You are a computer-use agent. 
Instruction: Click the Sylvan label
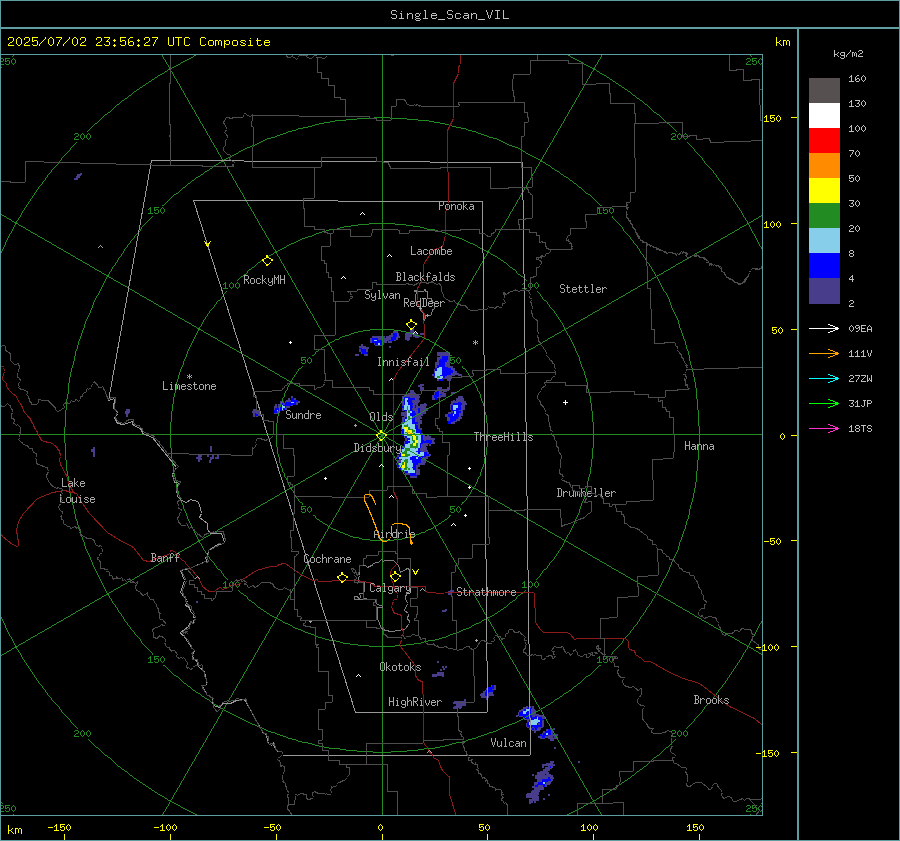click(x=382, y=295)
